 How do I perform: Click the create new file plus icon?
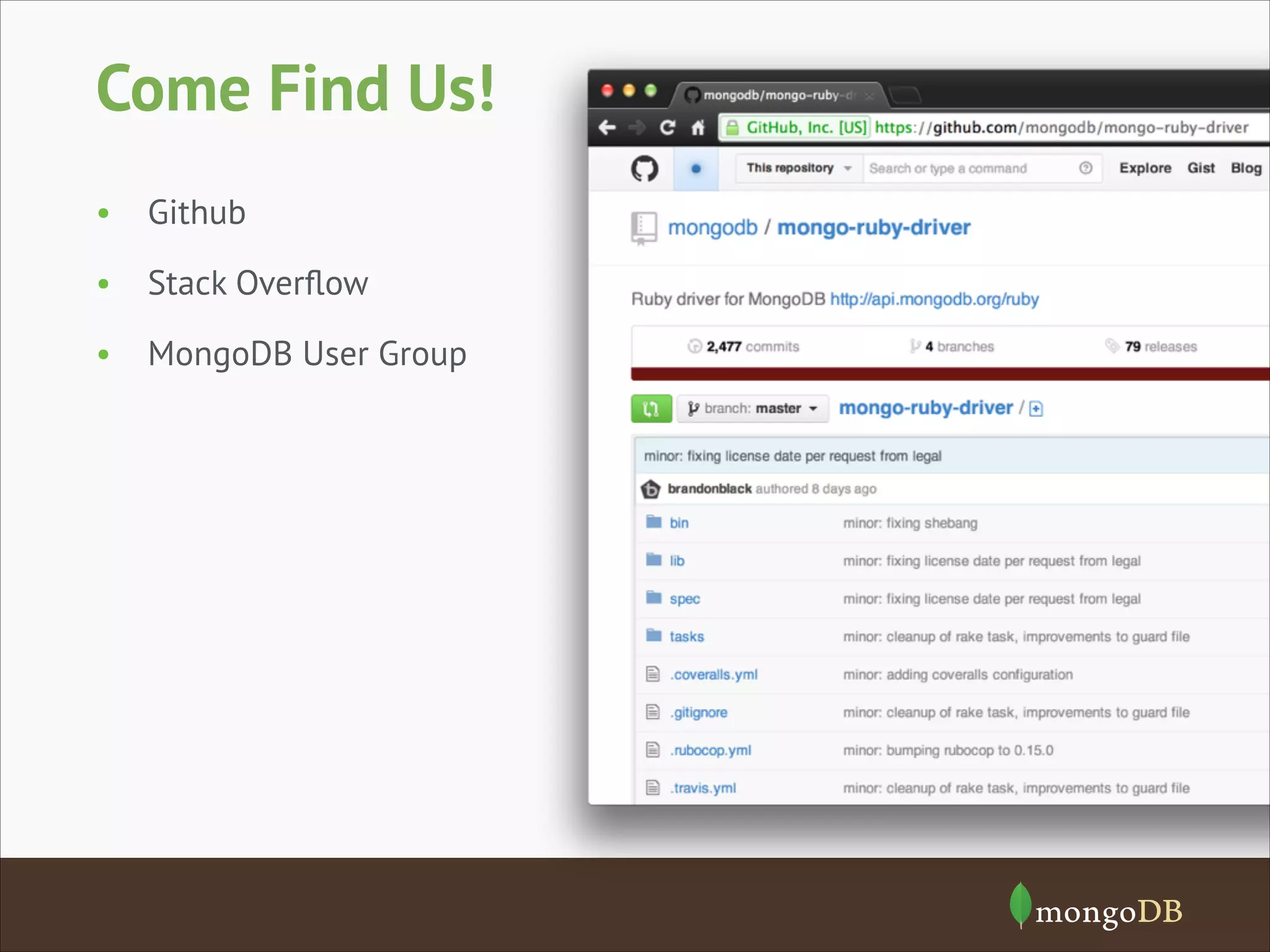point(1036,409)
